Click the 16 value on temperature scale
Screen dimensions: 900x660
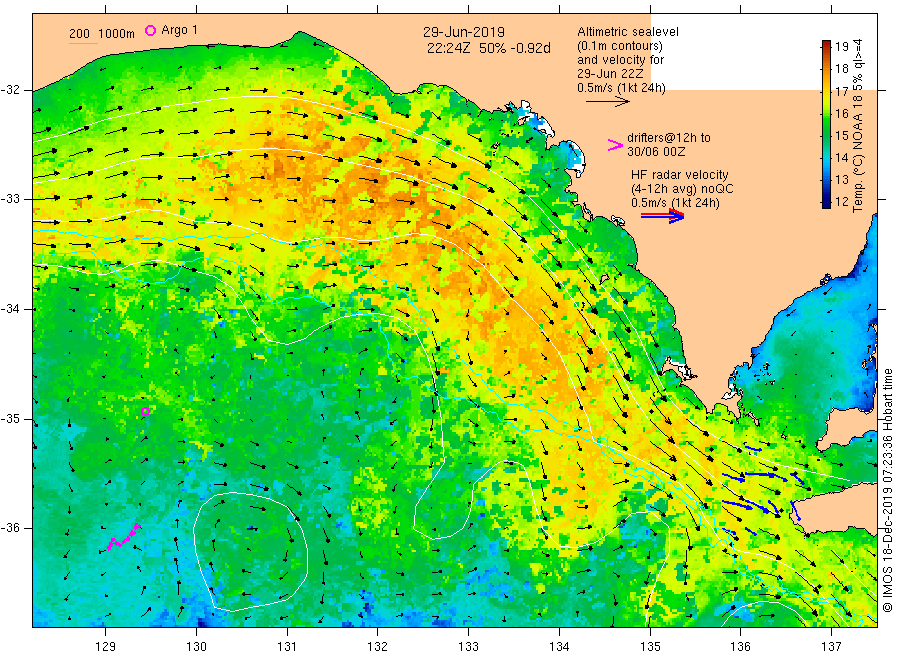(841, 113)
